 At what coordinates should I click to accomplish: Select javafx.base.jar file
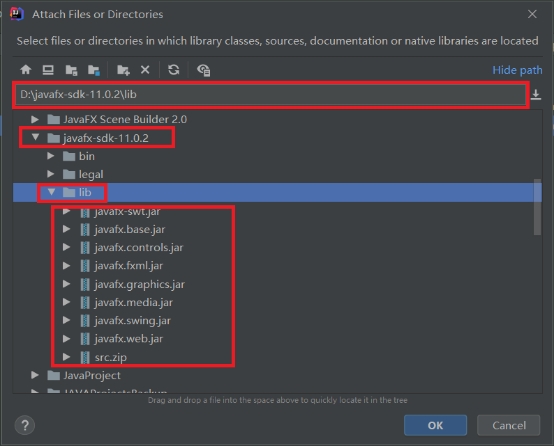coord(130,230)
